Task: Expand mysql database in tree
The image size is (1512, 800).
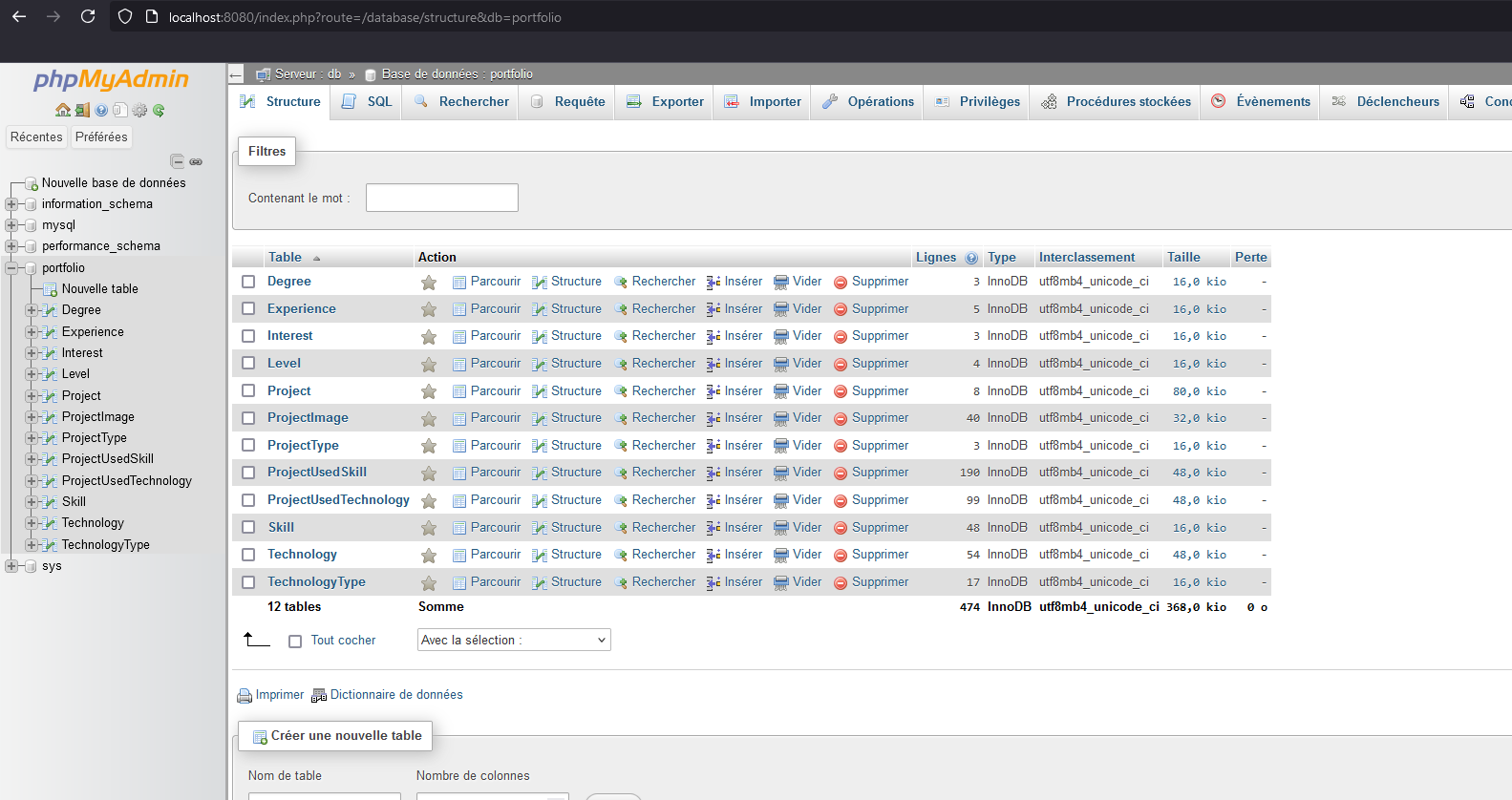Action: click(x=11, y=225)
